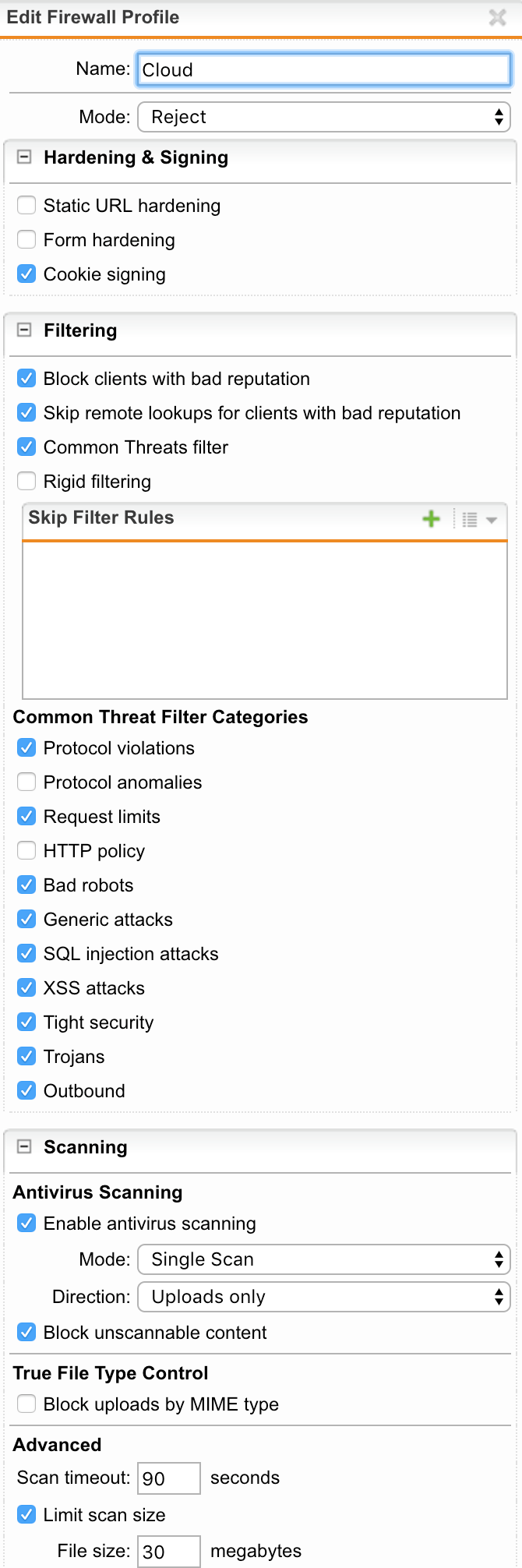522x1568 pixels.
Task: Enable Block uploads by MIME type
Action: (x=26, y=1404)
